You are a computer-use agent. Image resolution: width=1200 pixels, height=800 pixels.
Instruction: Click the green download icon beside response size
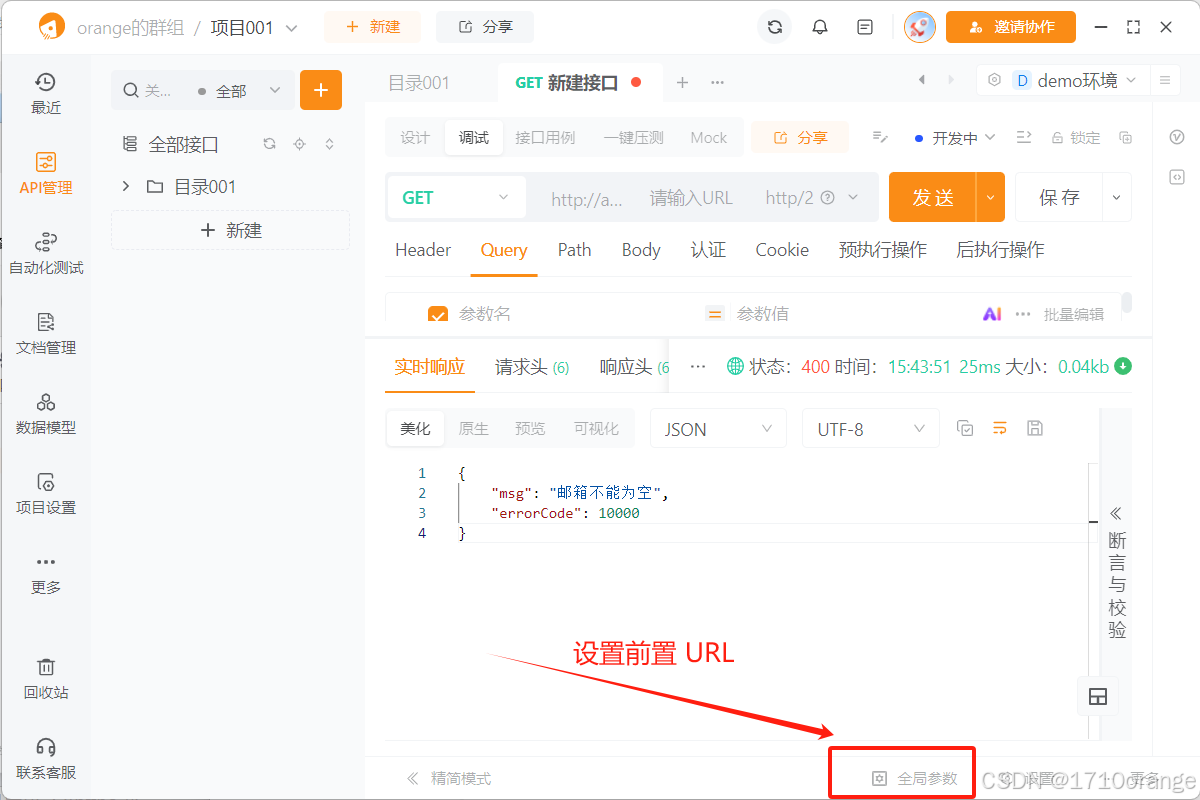click(1123, 366)
